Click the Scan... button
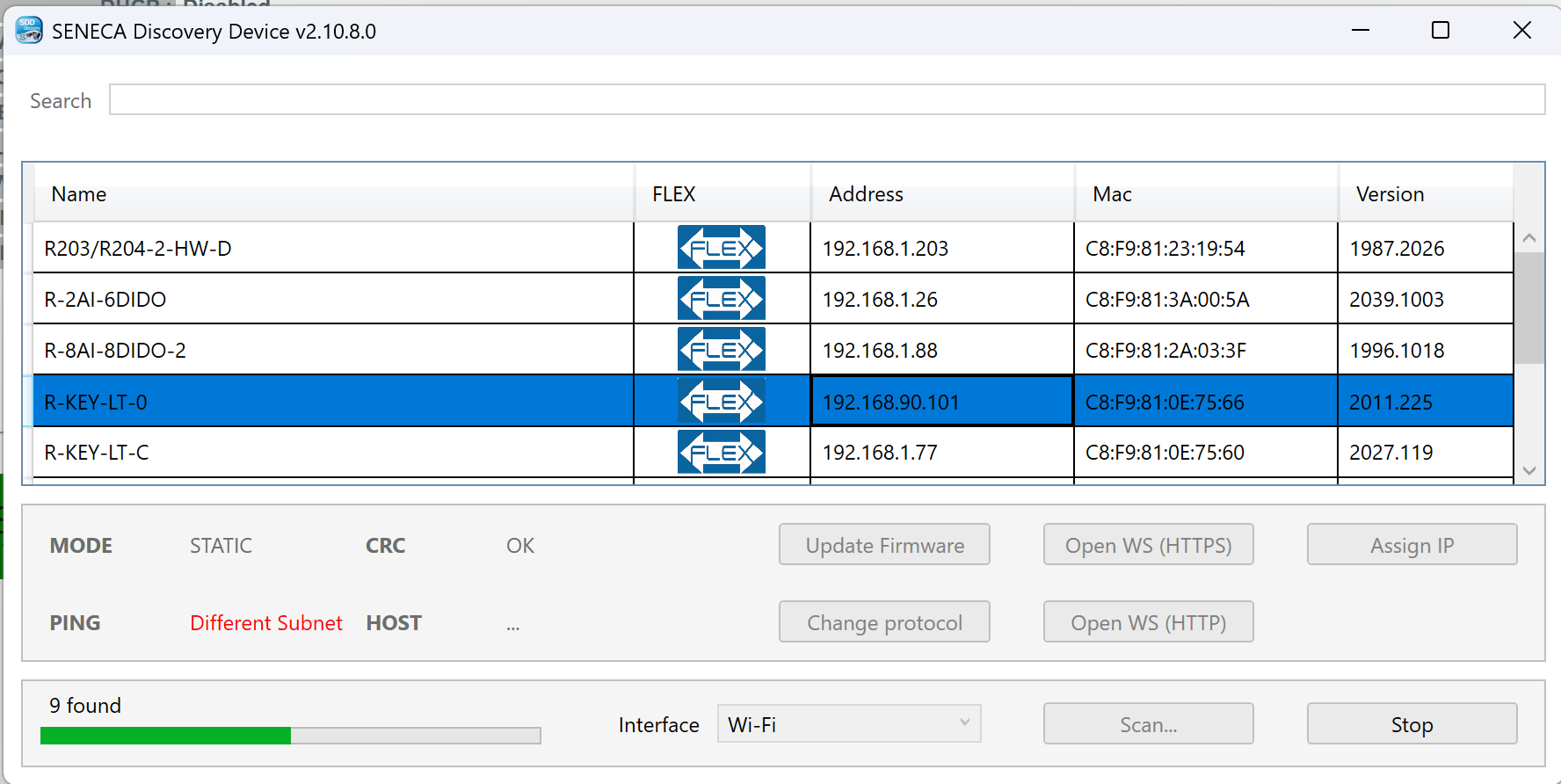The width and height of the screenshot is (1561, 784). tap(1148, 724)
